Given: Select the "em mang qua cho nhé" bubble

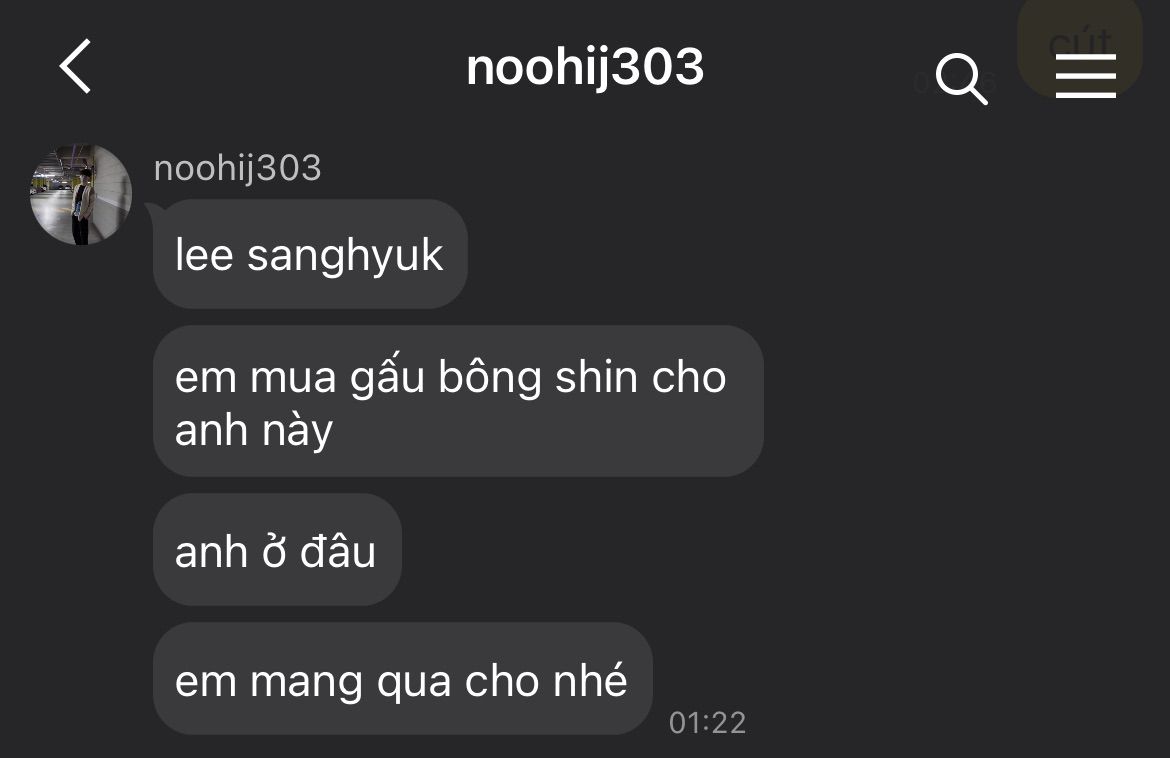Looking at the screenshot, I should pos(402,678).
